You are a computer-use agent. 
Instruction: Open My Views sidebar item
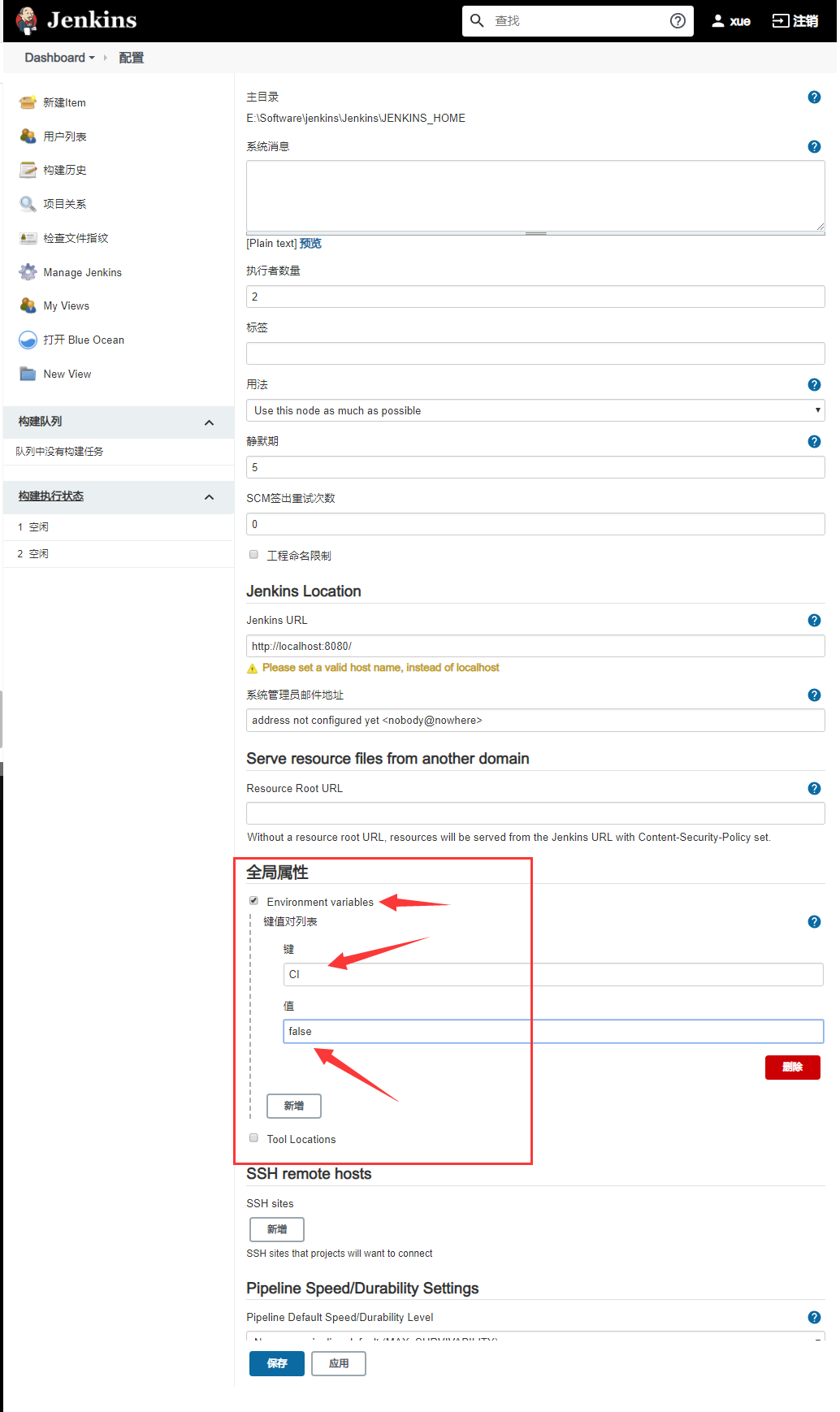67,305
